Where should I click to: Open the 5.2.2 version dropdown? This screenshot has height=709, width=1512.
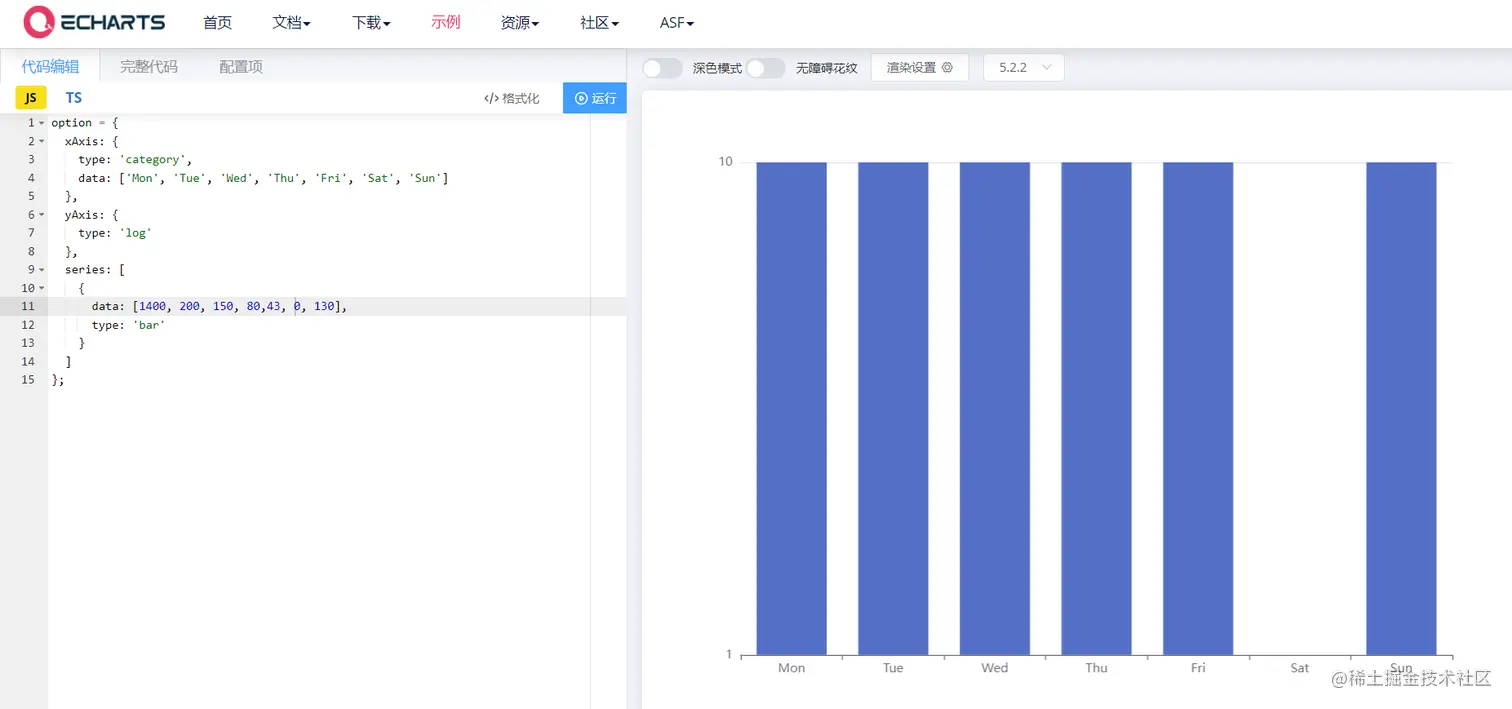click(x=1024, y=67)
